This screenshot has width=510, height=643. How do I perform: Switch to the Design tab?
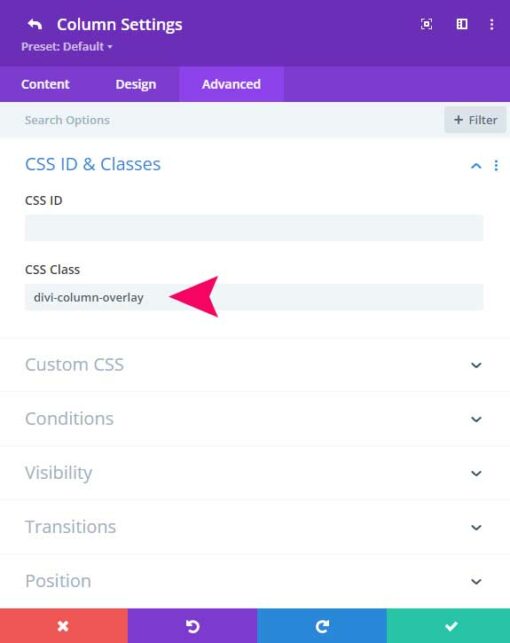point(136,84)
